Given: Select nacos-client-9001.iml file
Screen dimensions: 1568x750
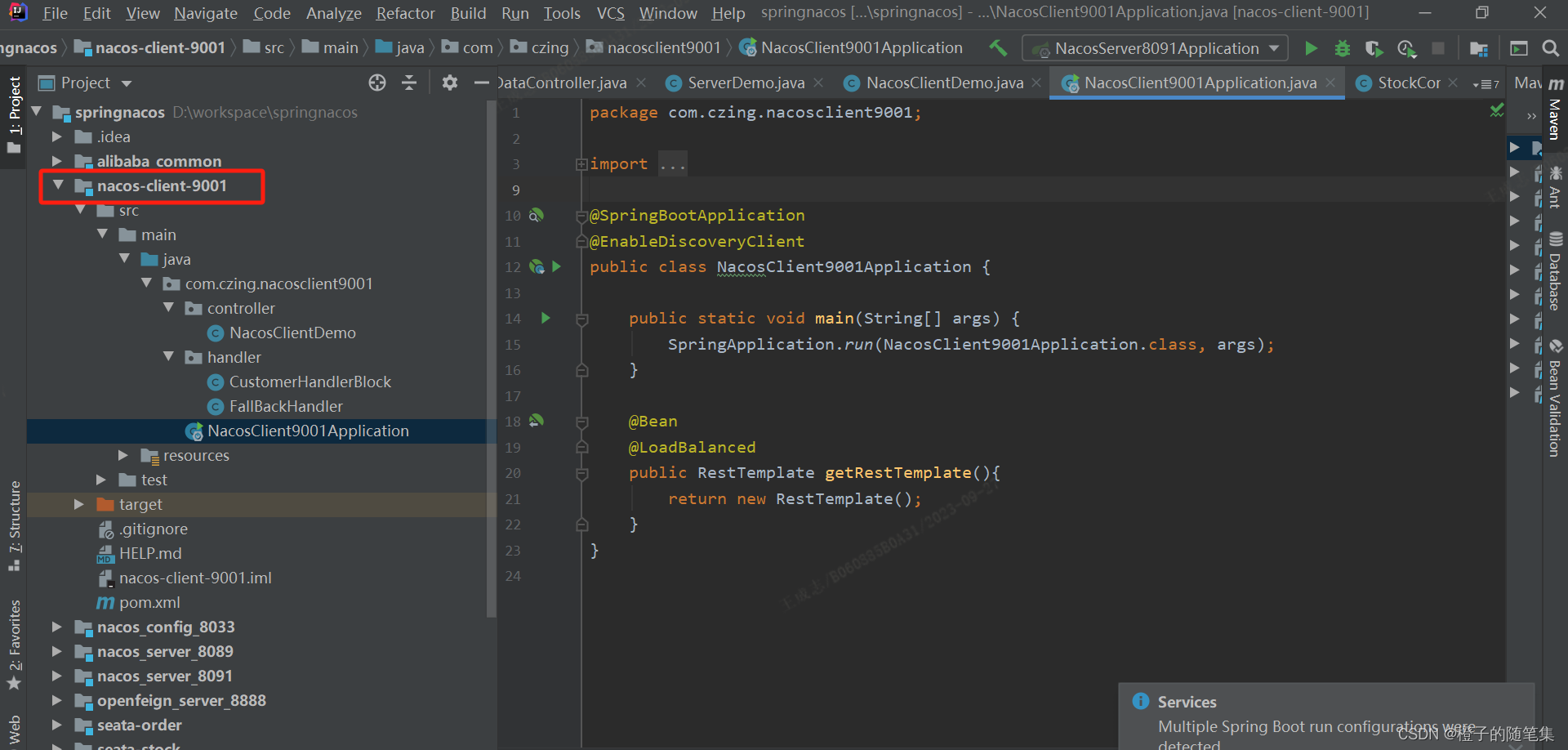Looking at the screenshot, I should click(x=185, y=578).
